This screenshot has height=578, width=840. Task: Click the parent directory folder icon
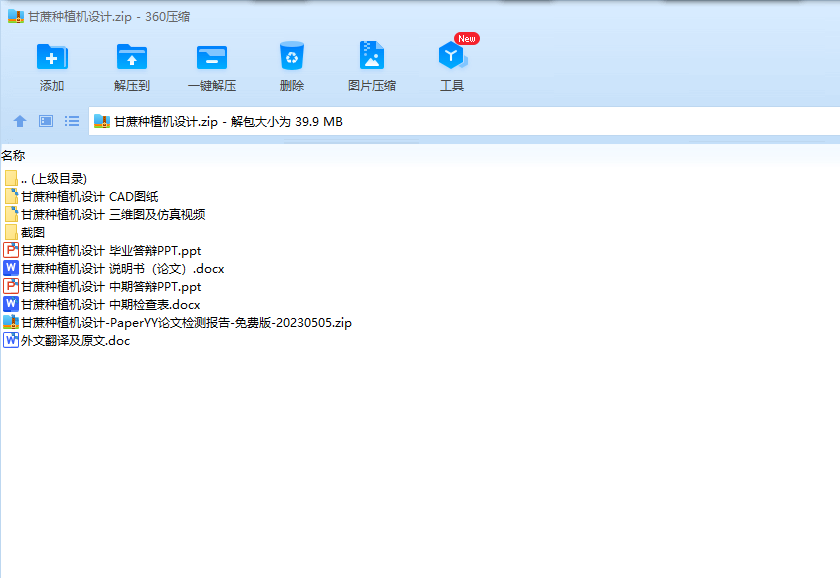11,178
